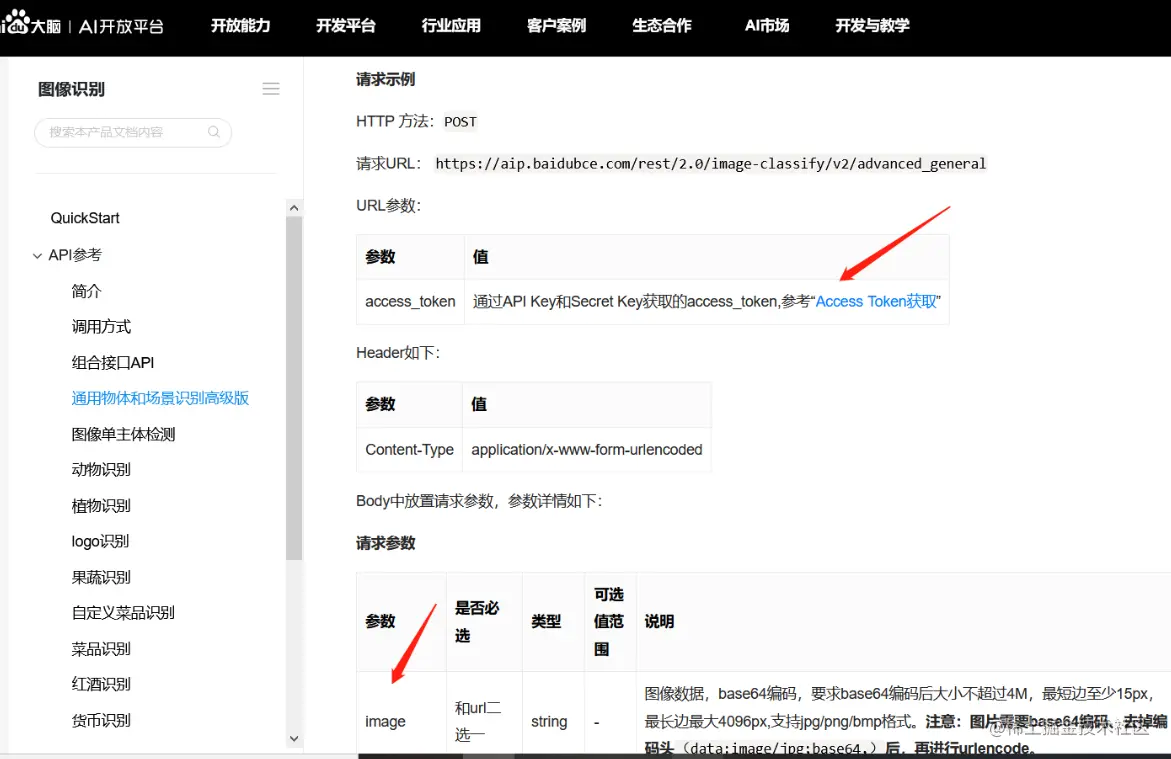Collapse the API参考 section chevron
The height and width of the screenshot is (759, 1171).
(37, 255)
